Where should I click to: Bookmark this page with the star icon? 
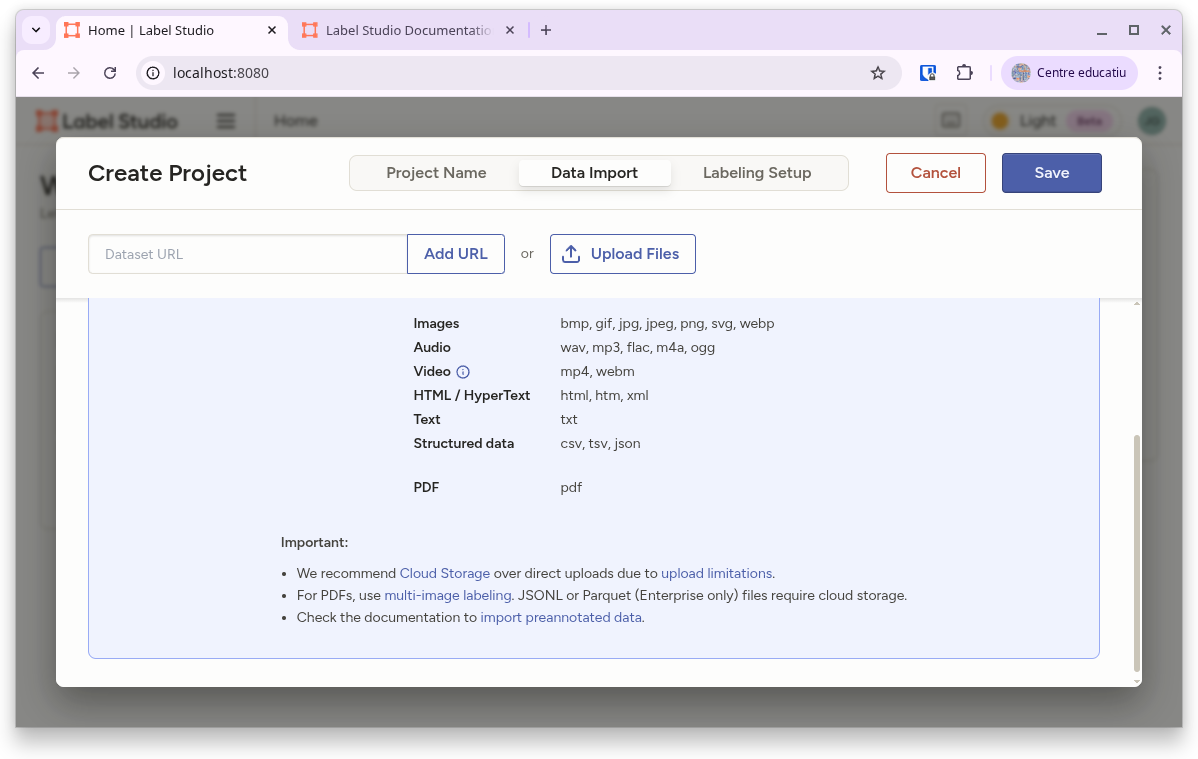pos(878,73)
